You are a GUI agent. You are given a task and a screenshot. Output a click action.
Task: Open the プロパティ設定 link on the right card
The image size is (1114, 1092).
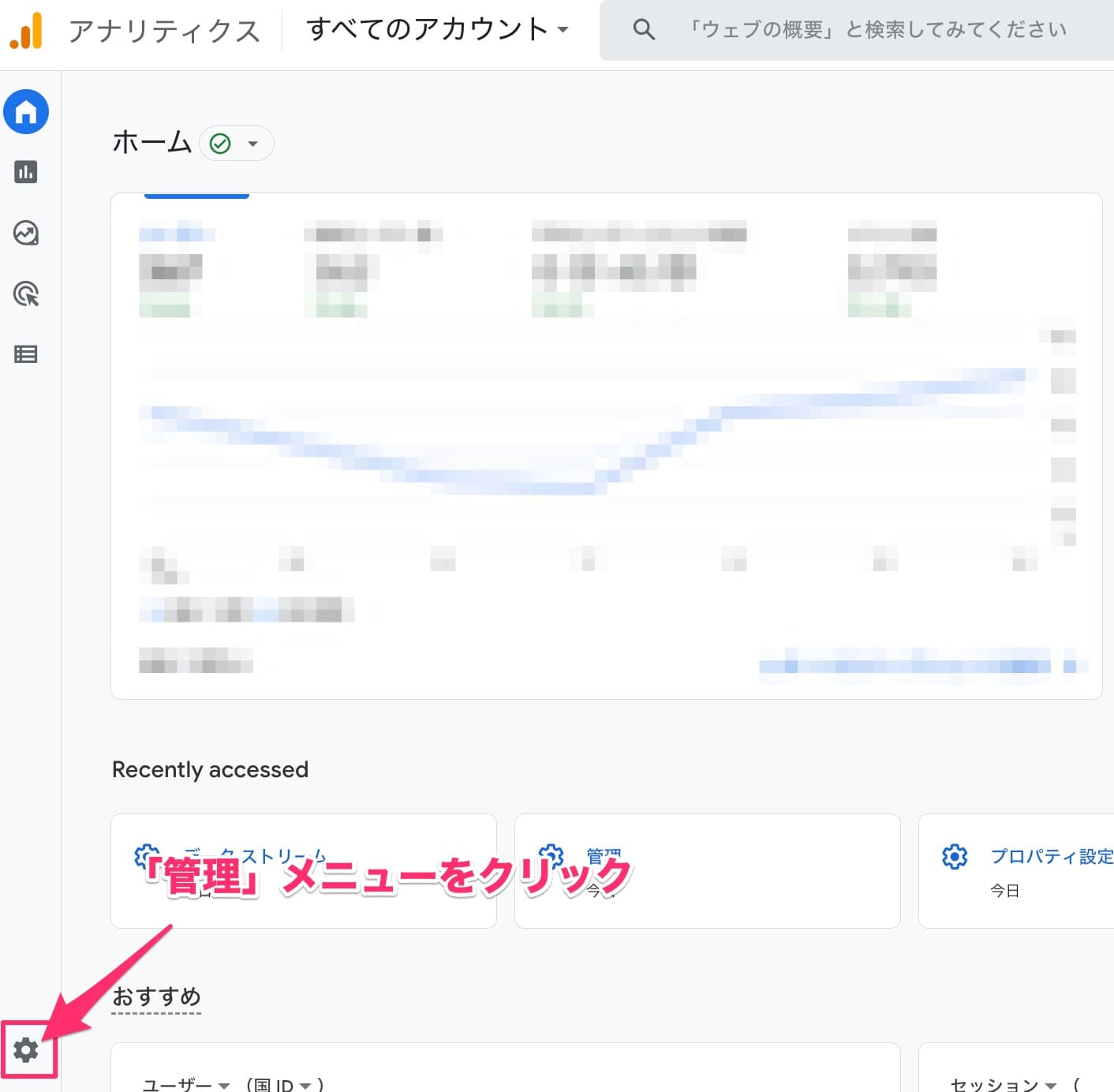point(1052,856)
